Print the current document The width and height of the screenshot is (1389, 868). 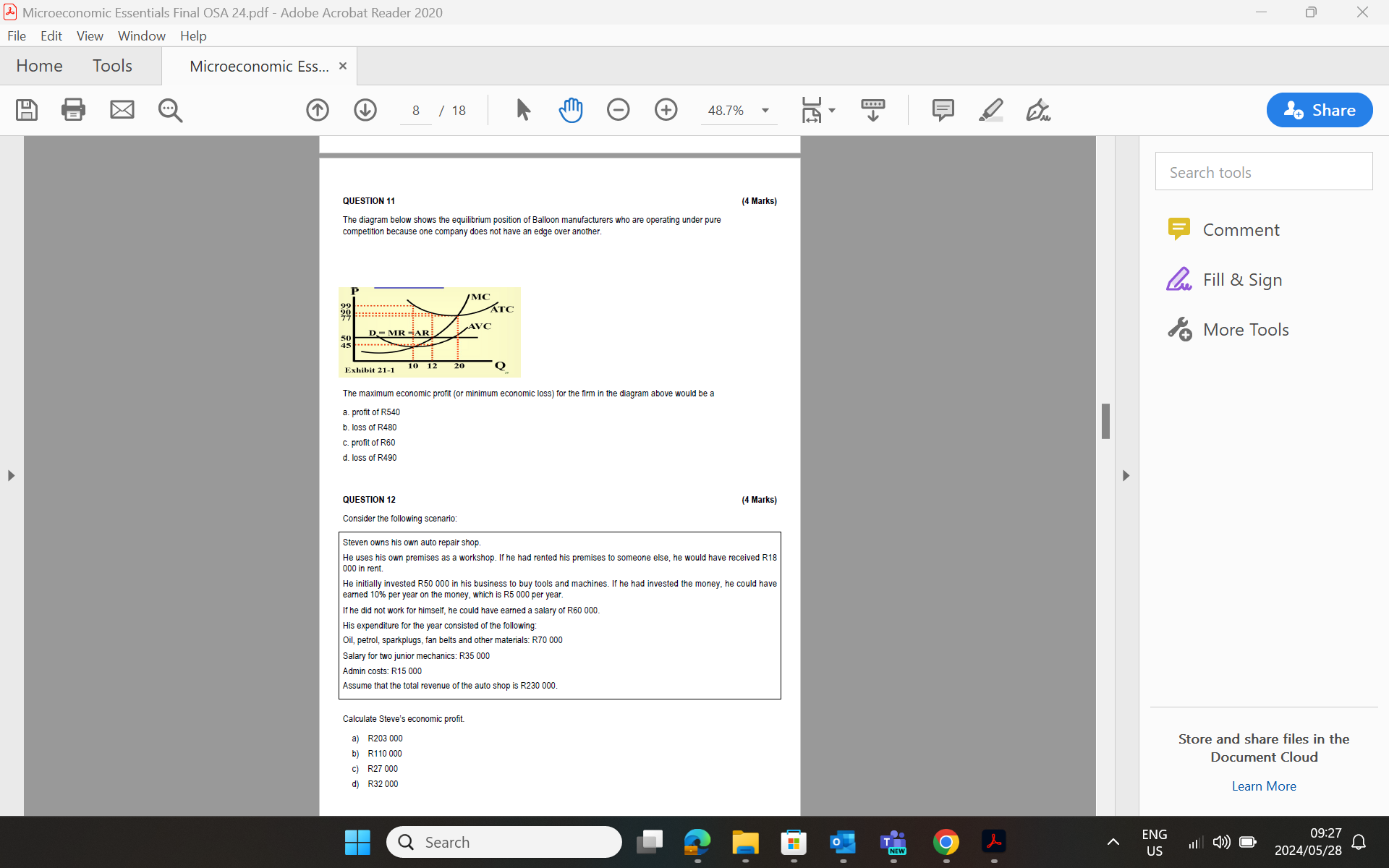[73, 110]
